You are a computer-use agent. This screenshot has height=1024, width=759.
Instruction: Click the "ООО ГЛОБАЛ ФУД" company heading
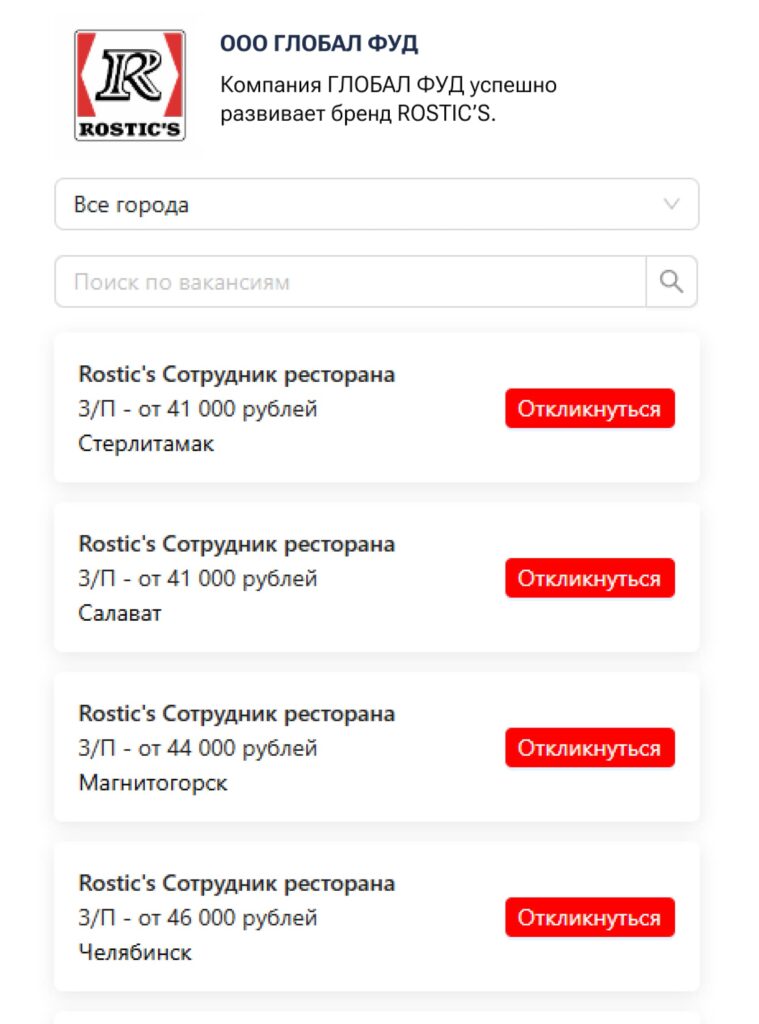coord(319,44)
